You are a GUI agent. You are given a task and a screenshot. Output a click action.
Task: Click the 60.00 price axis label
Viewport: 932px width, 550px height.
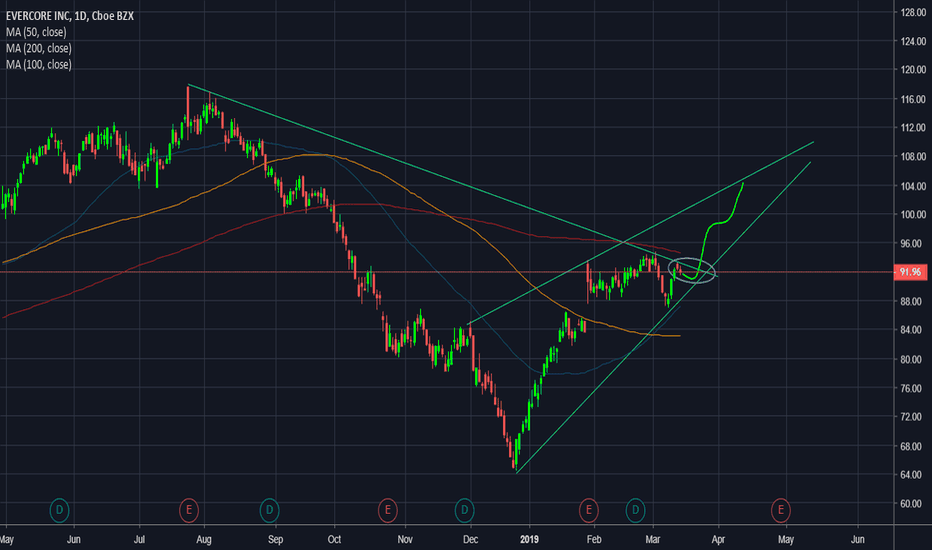913,504
